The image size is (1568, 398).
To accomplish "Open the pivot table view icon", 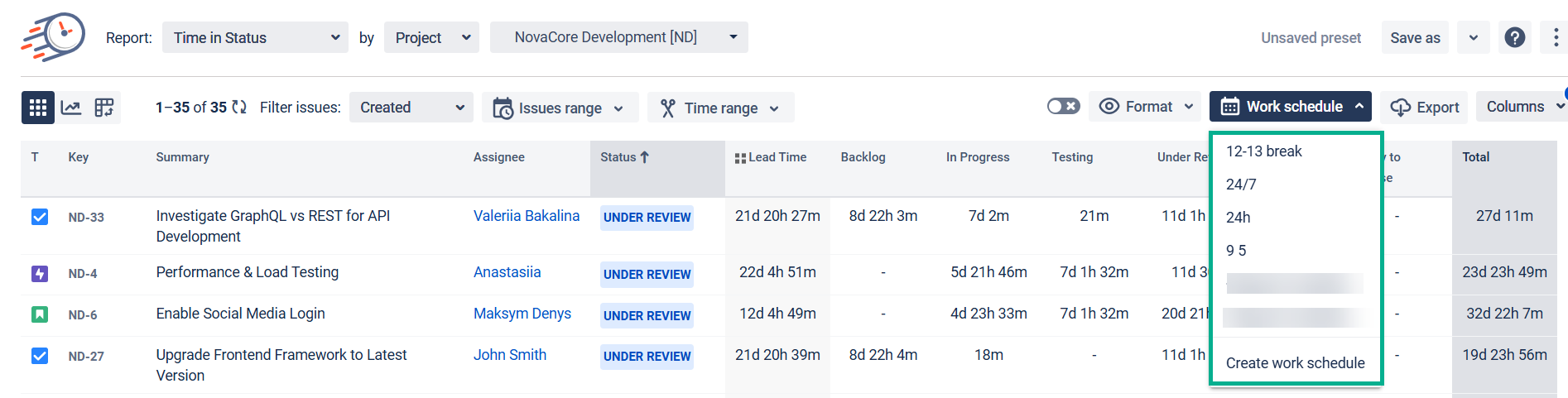I will coord(104,108).
